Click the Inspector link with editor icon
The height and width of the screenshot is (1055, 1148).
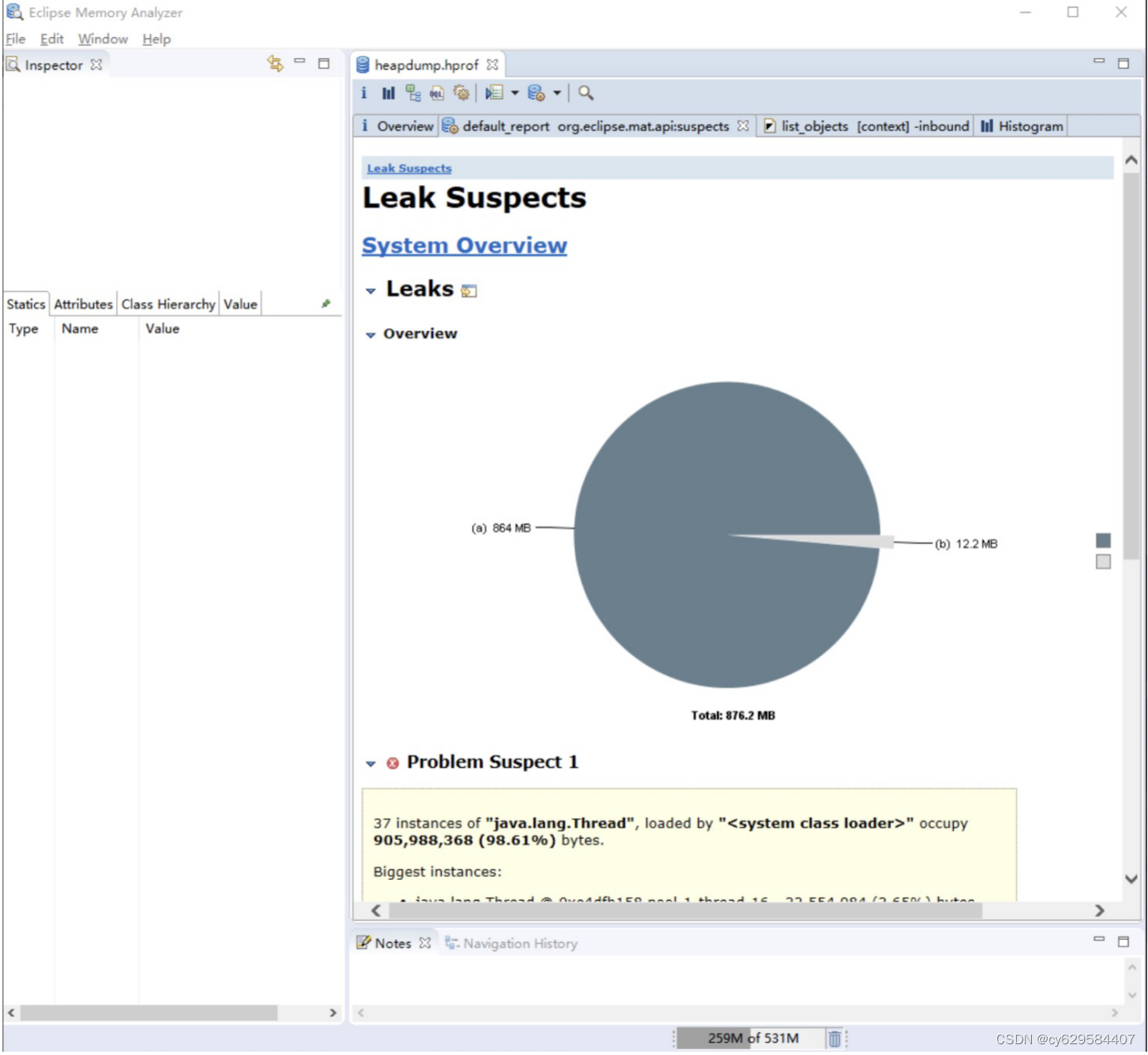pos(275,64)
